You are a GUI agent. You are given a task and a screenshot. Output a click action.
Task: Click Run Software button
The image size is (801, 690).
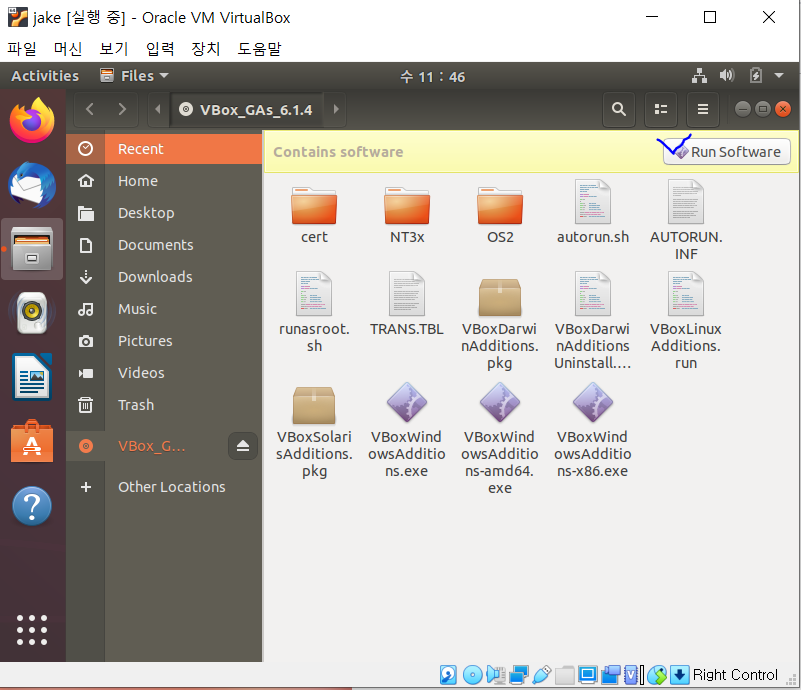click(727, 152)
